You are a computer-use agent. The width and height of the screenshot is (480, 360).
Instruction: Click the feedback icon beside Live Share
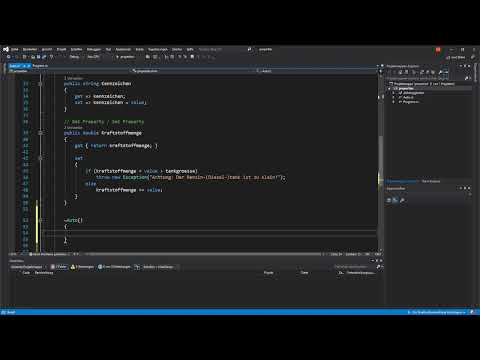pyautogui.click(x=473, y=57)
